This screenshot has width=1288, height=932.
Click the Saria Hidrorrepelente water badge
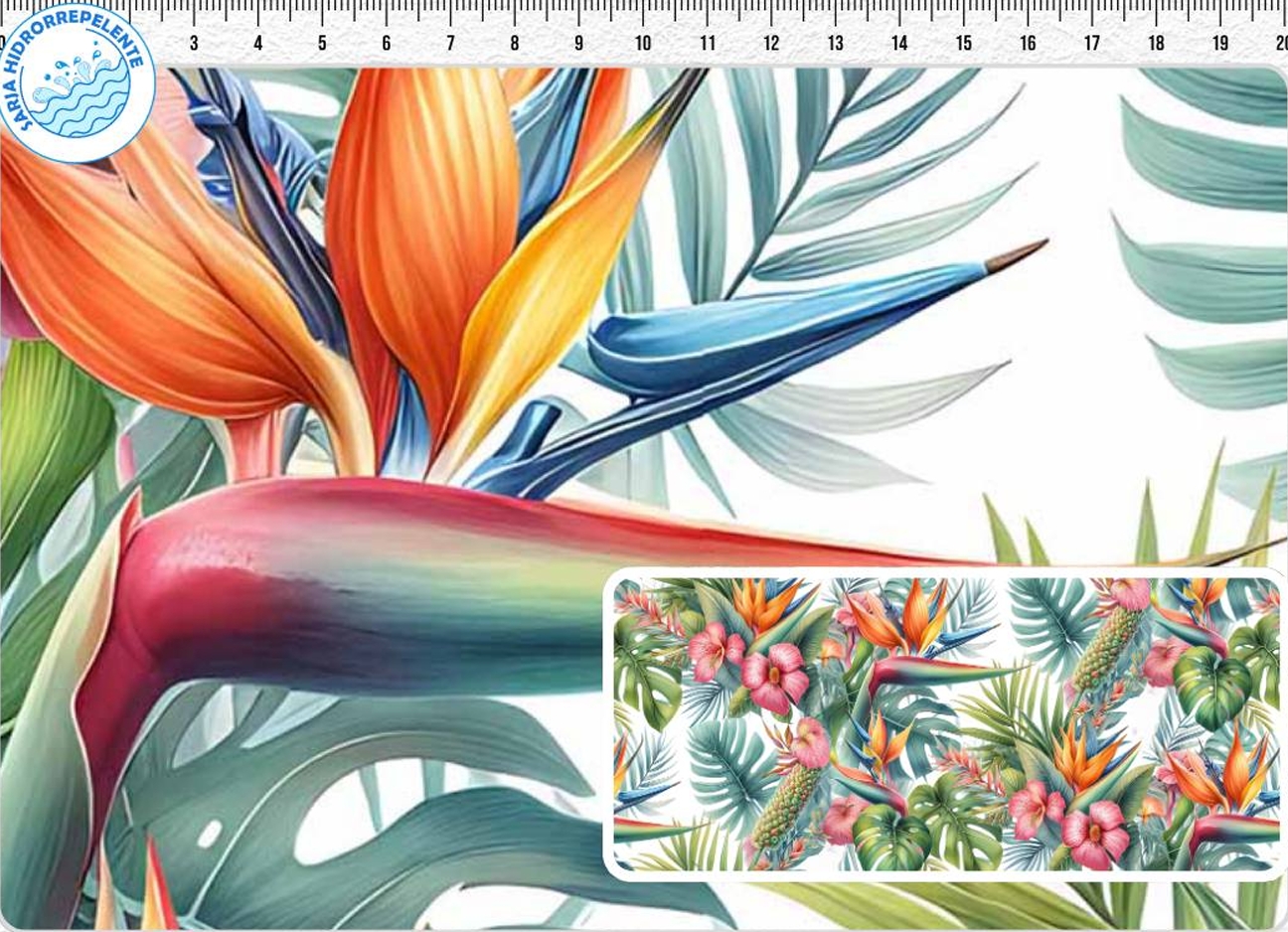point(76,80)
